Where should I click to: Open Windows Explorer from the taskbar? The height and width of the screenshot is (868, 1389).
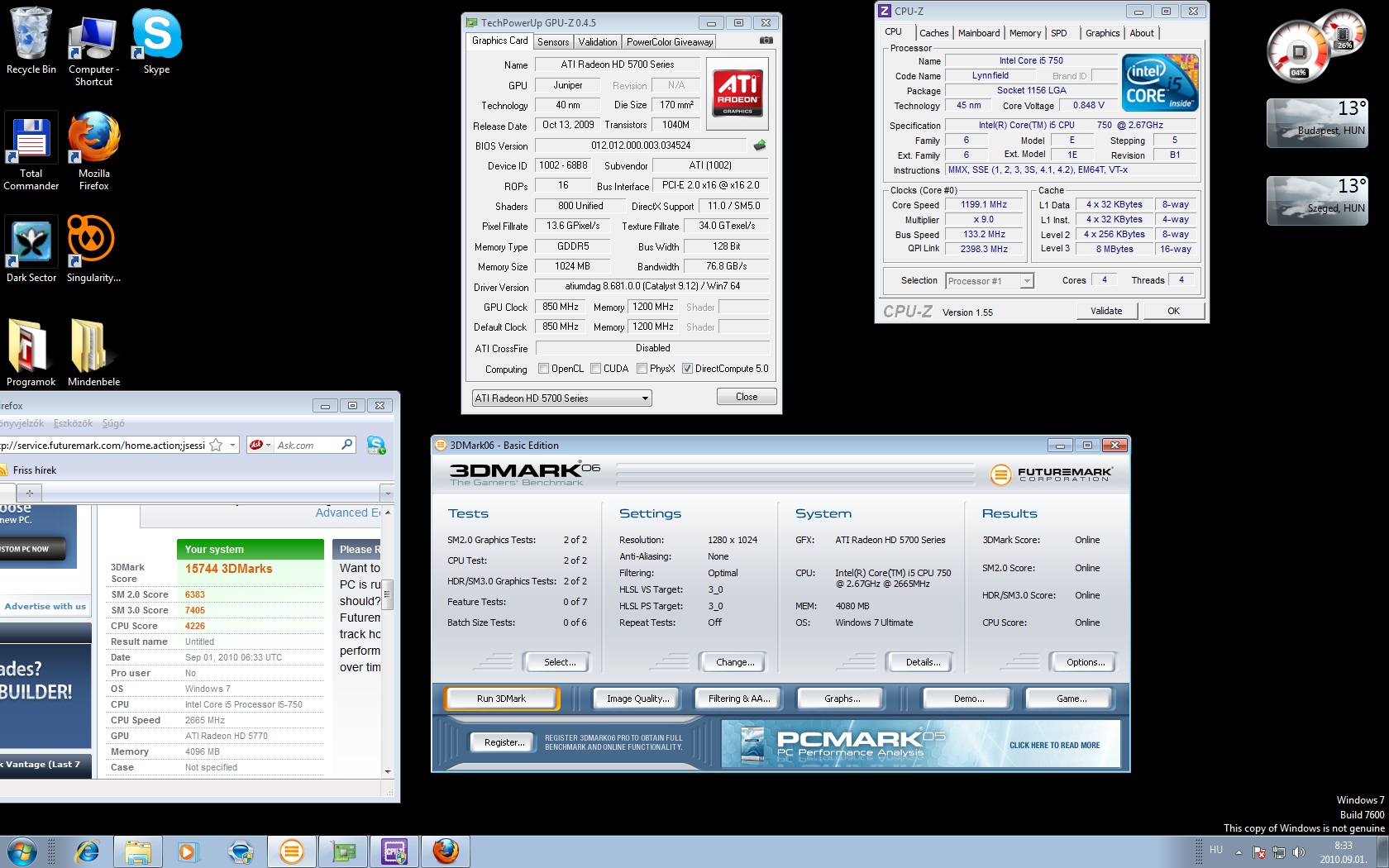click(x=137, y=851)
